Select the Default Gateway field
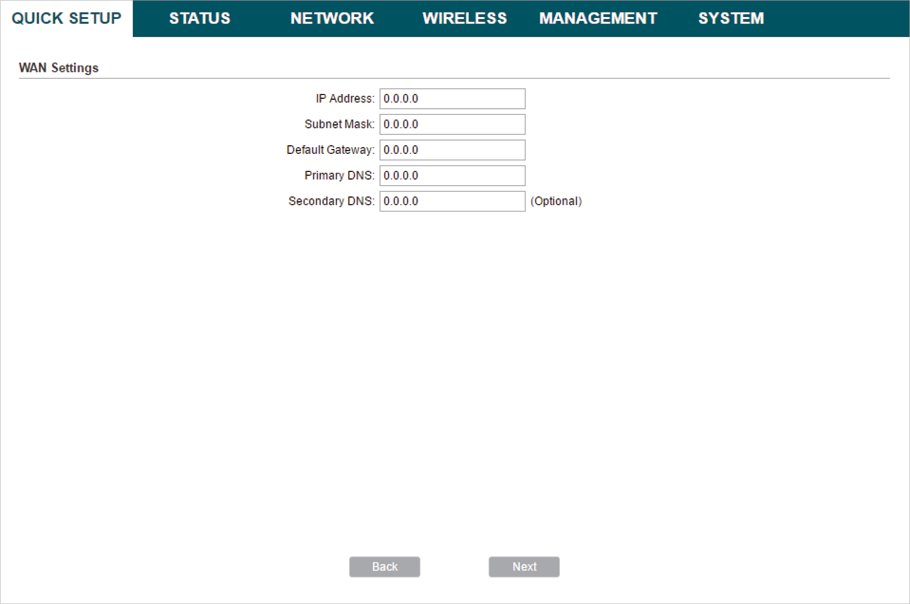This screenshot has width=910, height=604. tap(453, 150)
